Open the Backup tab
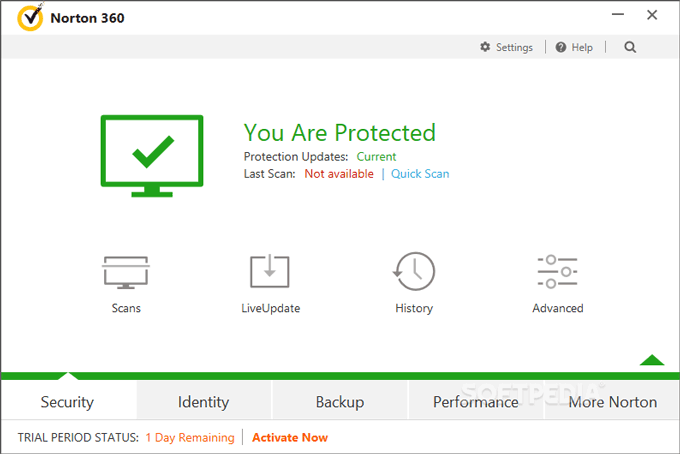680x454 pixels. pyautogui.click(x=340, y=402)
